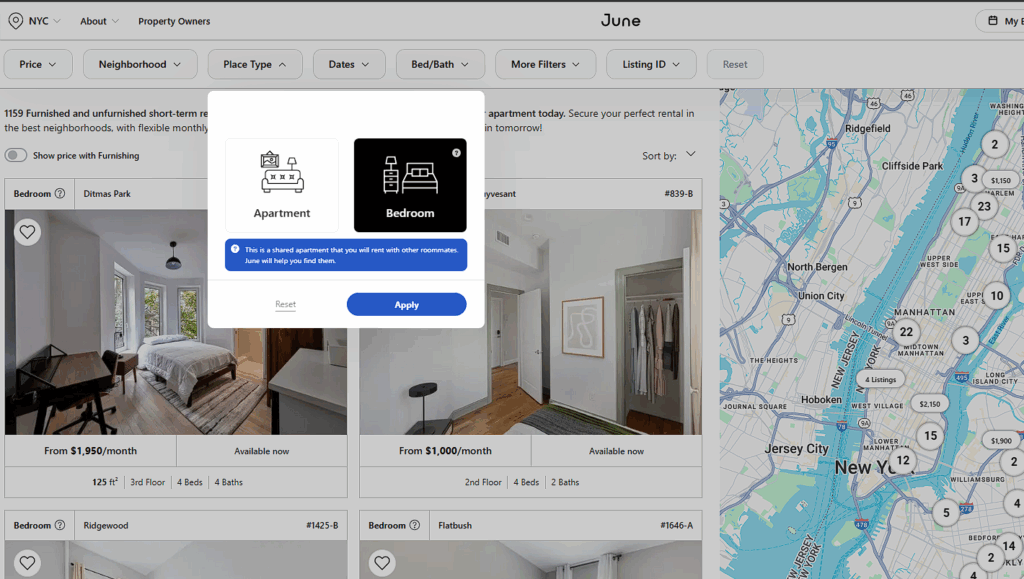
Task: Select the Bedroom place type option
Action: [410, 185]
